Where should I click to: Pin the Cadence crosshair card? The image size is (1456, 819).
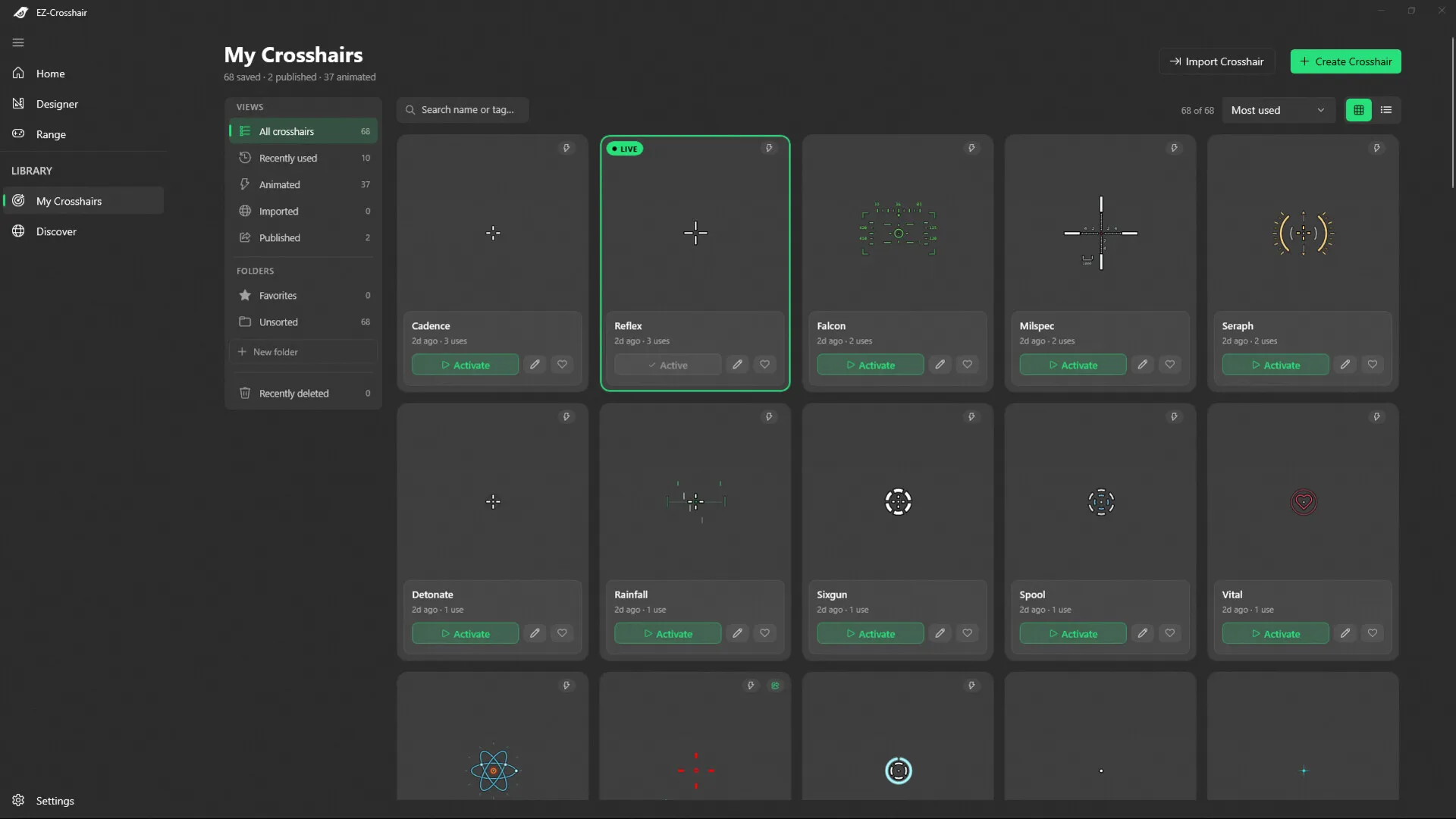[x=566, y=148]
